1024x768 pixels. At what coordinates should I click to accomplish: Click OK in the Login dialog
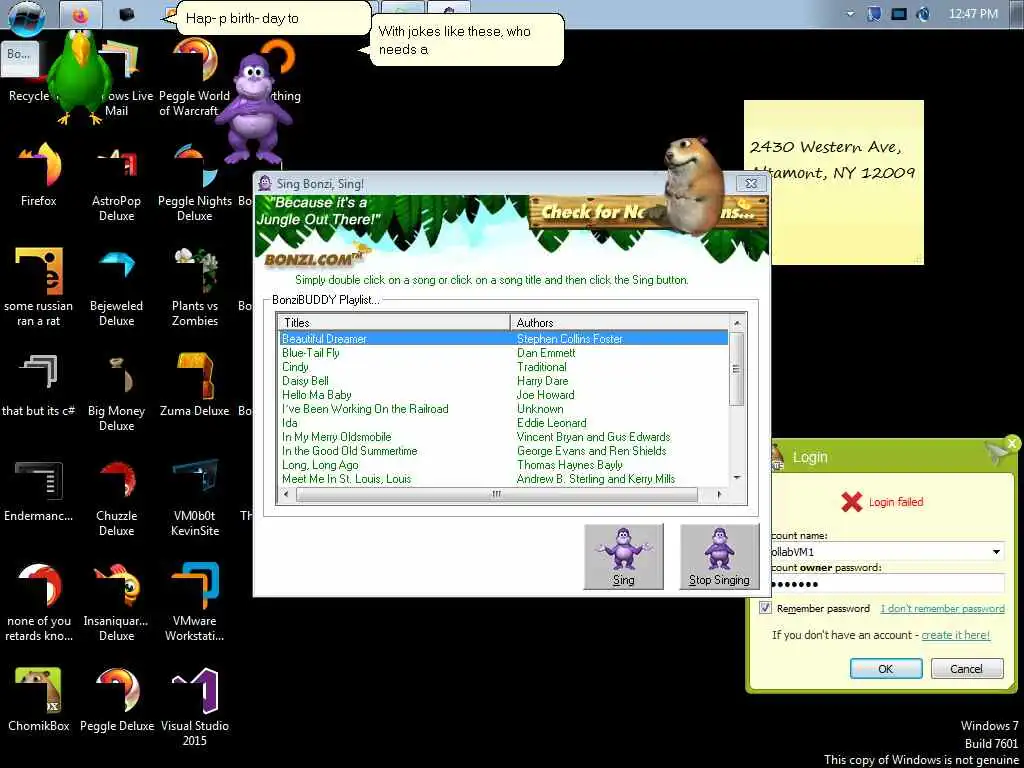pyautogui.click(x=886, y=669)
